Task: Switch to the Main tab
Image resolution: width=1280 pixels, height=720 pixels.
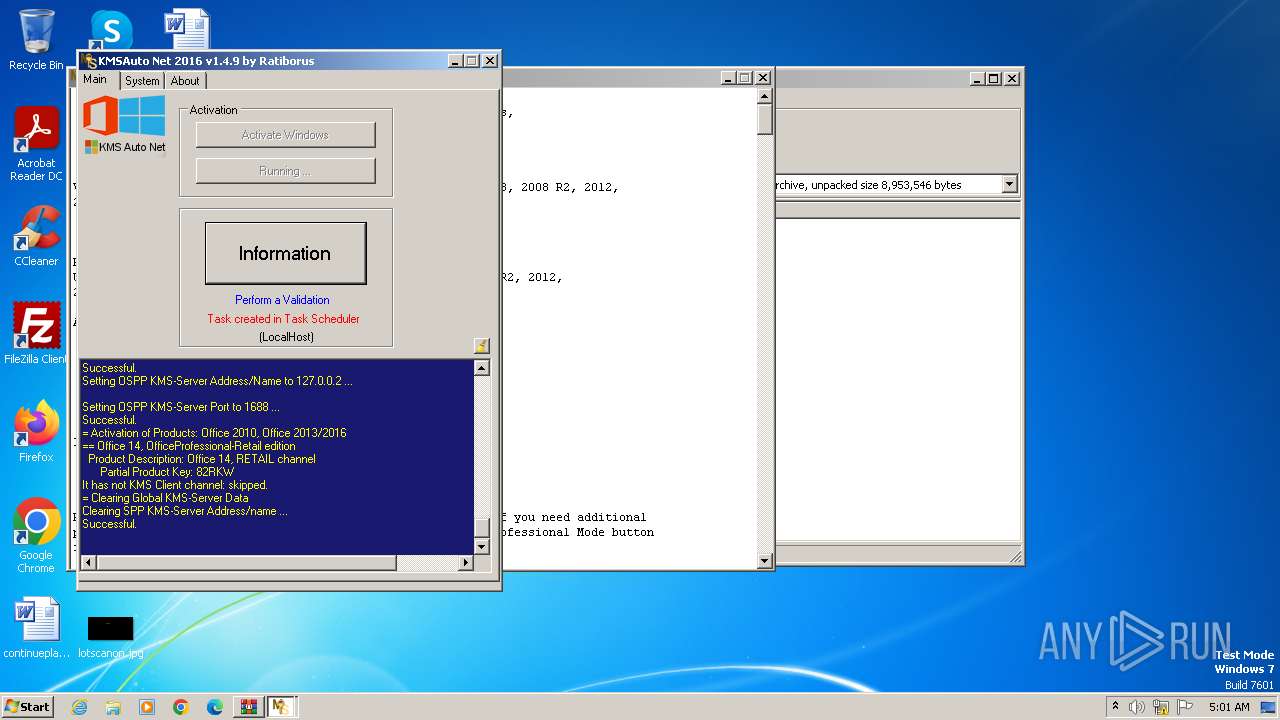Action: click(x=95, y=79)
